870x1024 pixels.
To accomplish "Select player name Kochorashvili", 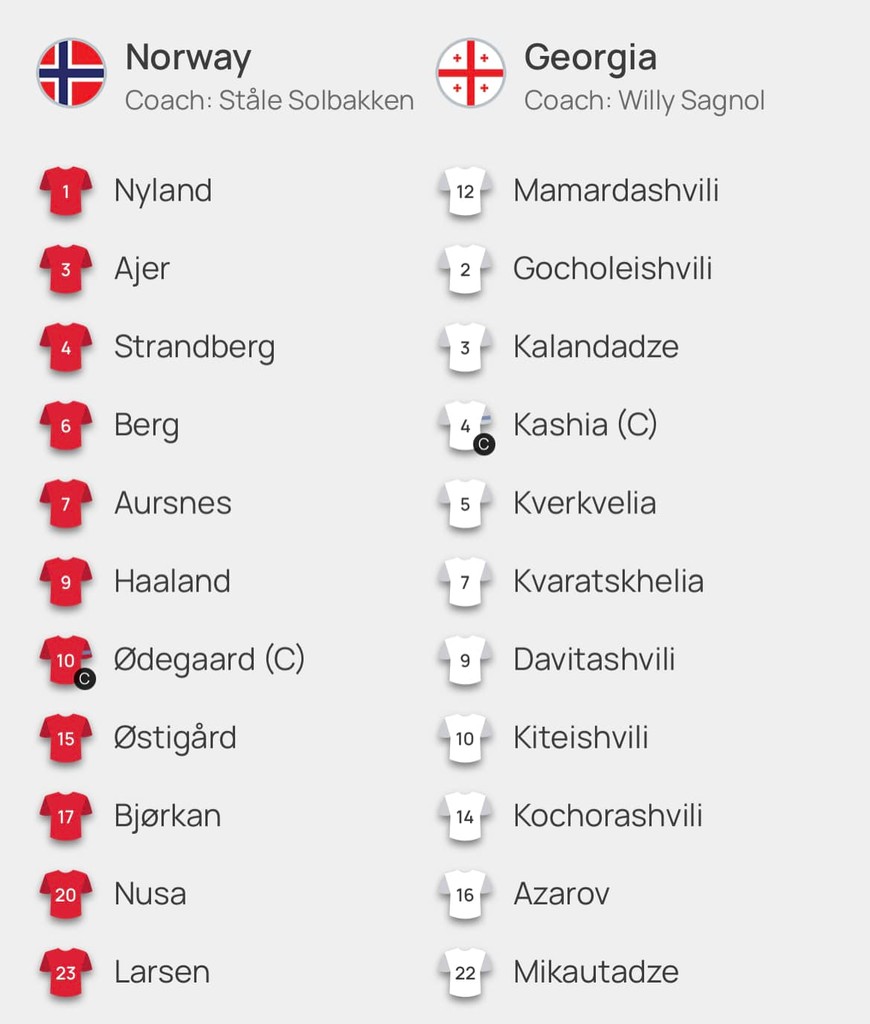I will pos(608,816).
